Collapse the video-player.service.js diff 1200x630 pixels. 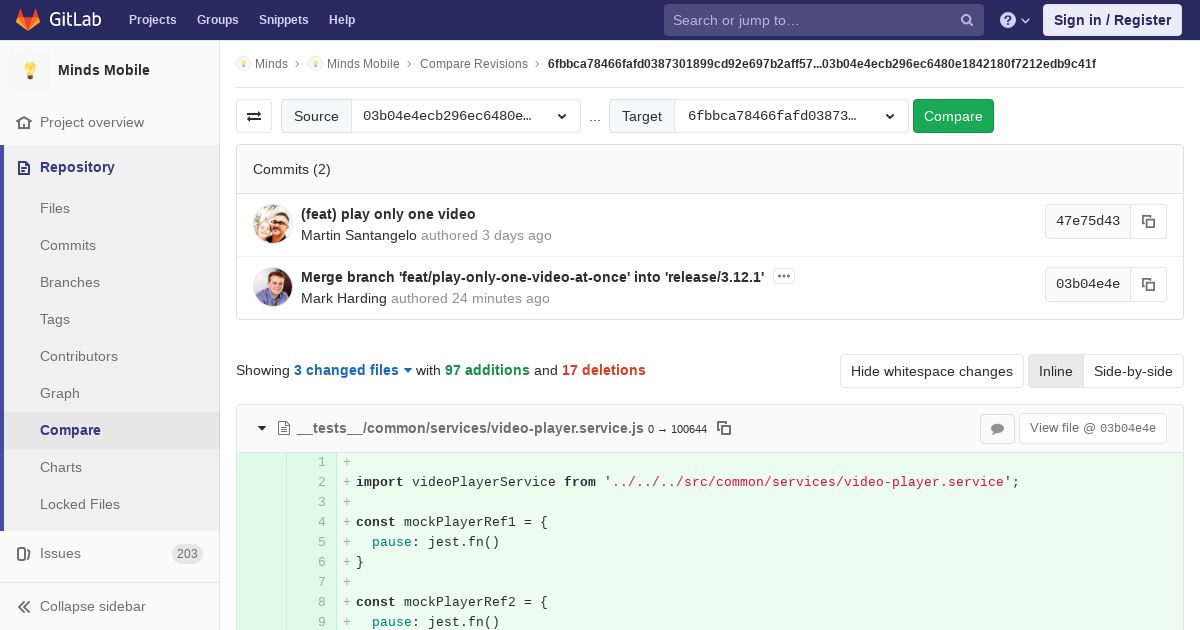[x=262, y=428]
